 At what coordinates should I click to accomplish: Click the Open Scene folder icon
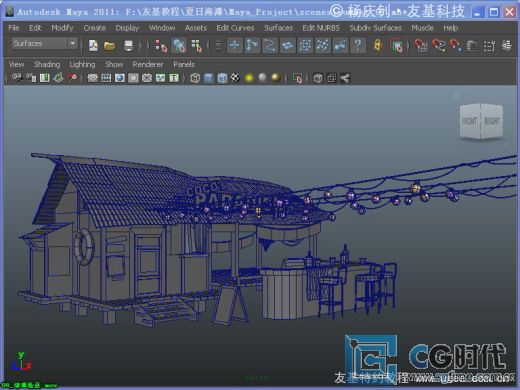click(x=109, y=45)
